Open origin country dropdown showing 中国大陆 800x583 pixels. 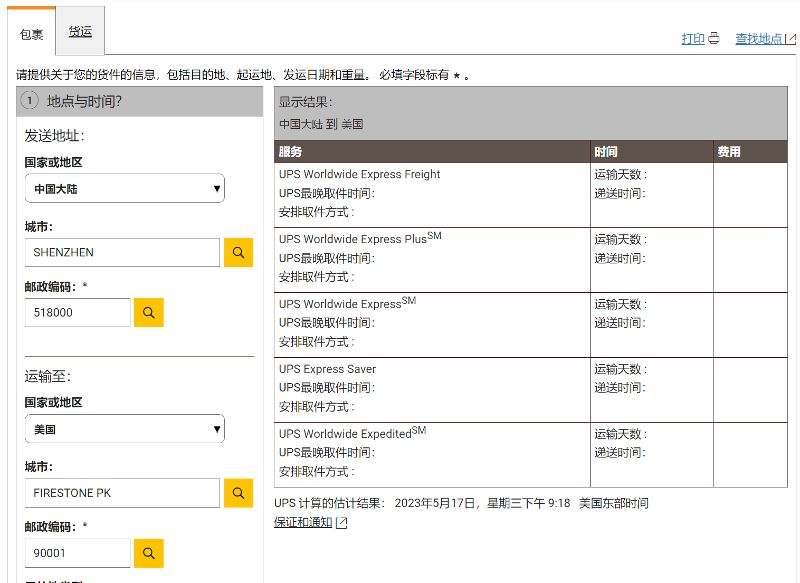coord(124,188)
